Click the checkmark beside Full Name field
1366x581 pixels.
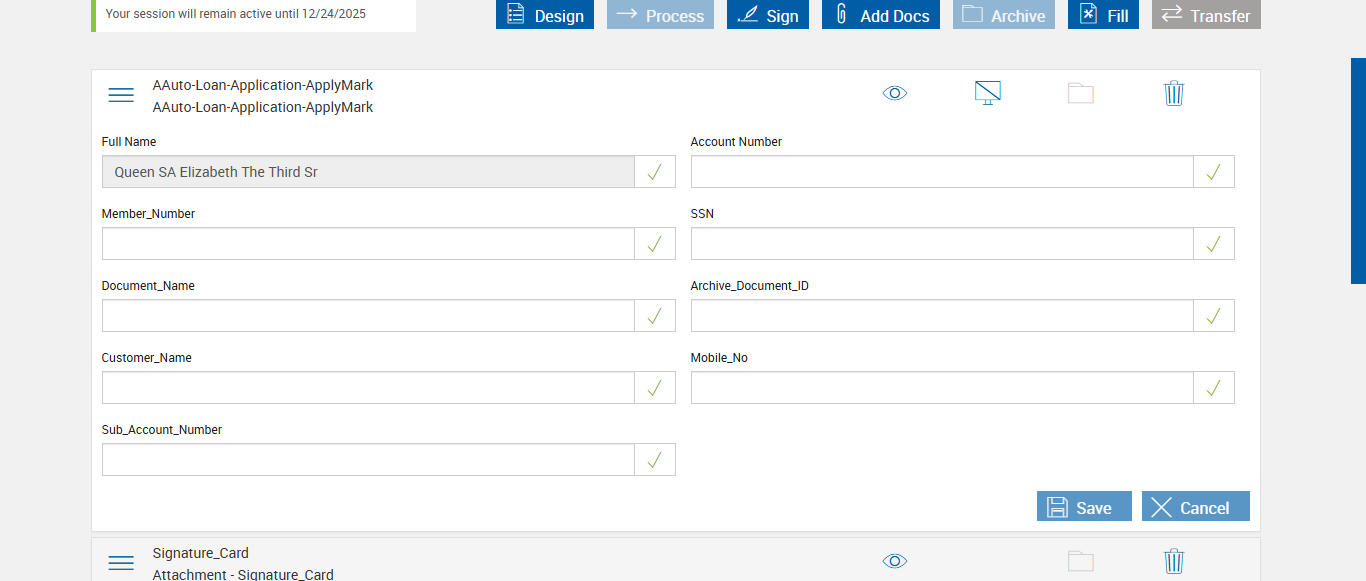(655, 172)
